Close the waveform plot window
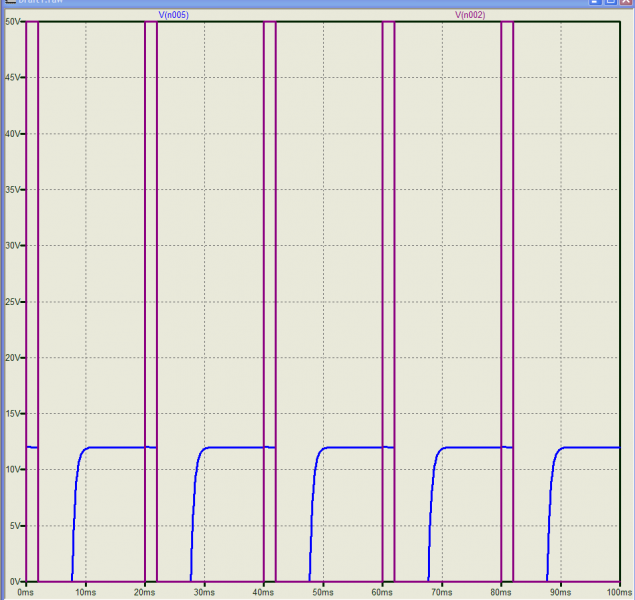The height and width of the screenshot is (600, 635). tap(625, 3)
